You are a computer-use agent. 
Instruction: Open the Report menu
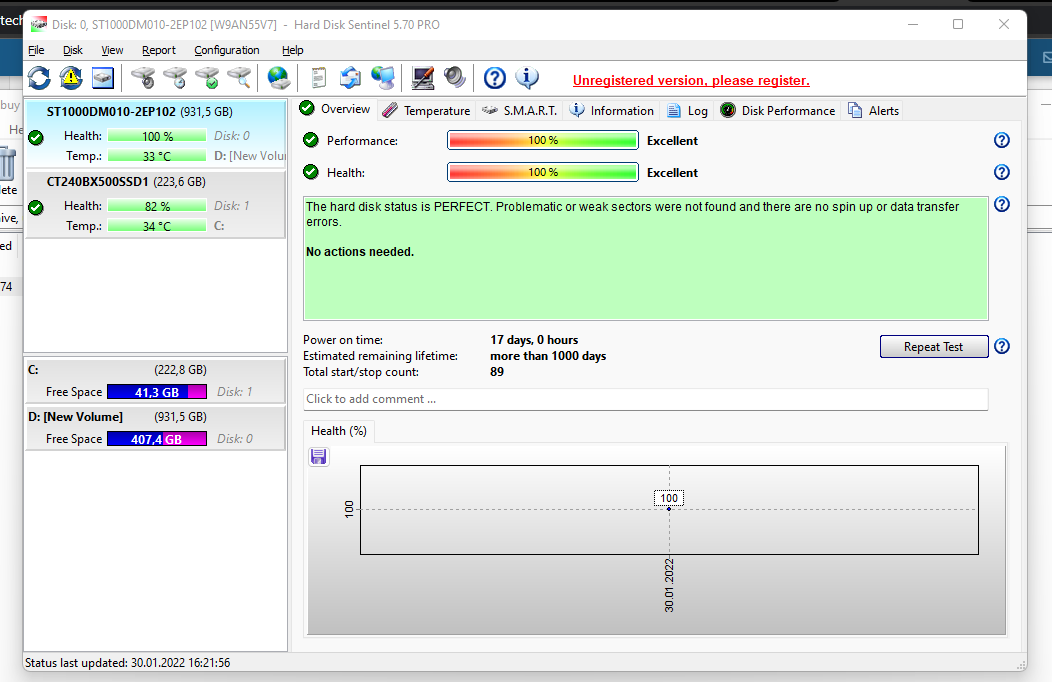pyautogui.click(x=158, y=50)
